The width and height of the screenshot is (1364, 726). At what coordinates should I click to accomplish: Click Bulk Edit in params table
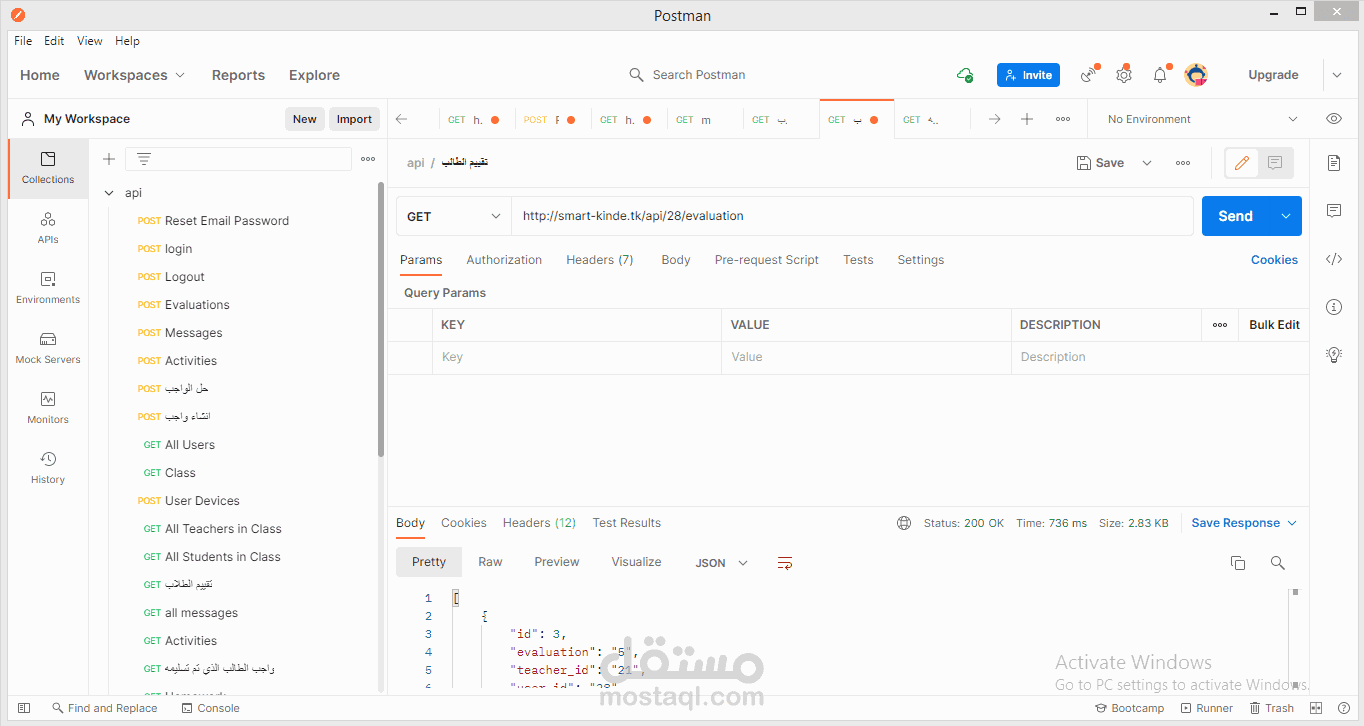(1274, 325)
